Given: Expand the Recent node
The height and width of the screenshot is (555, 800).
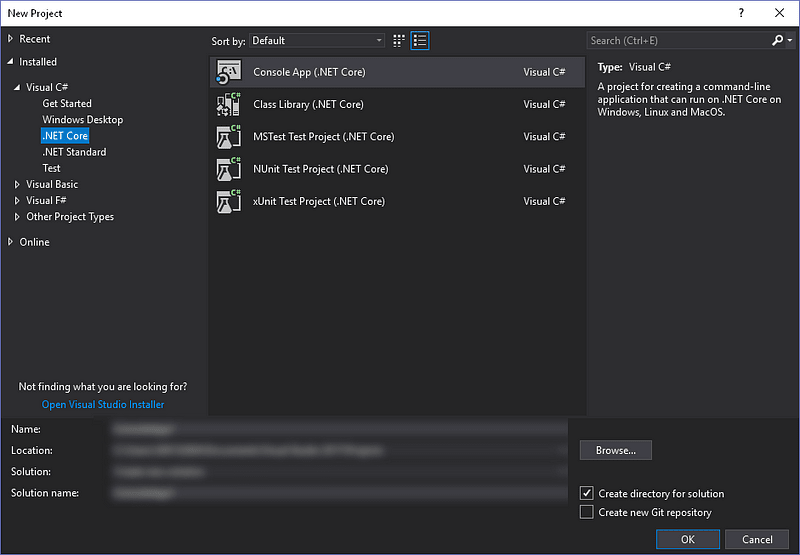Looking at the screenshot, I should (10, 39).
